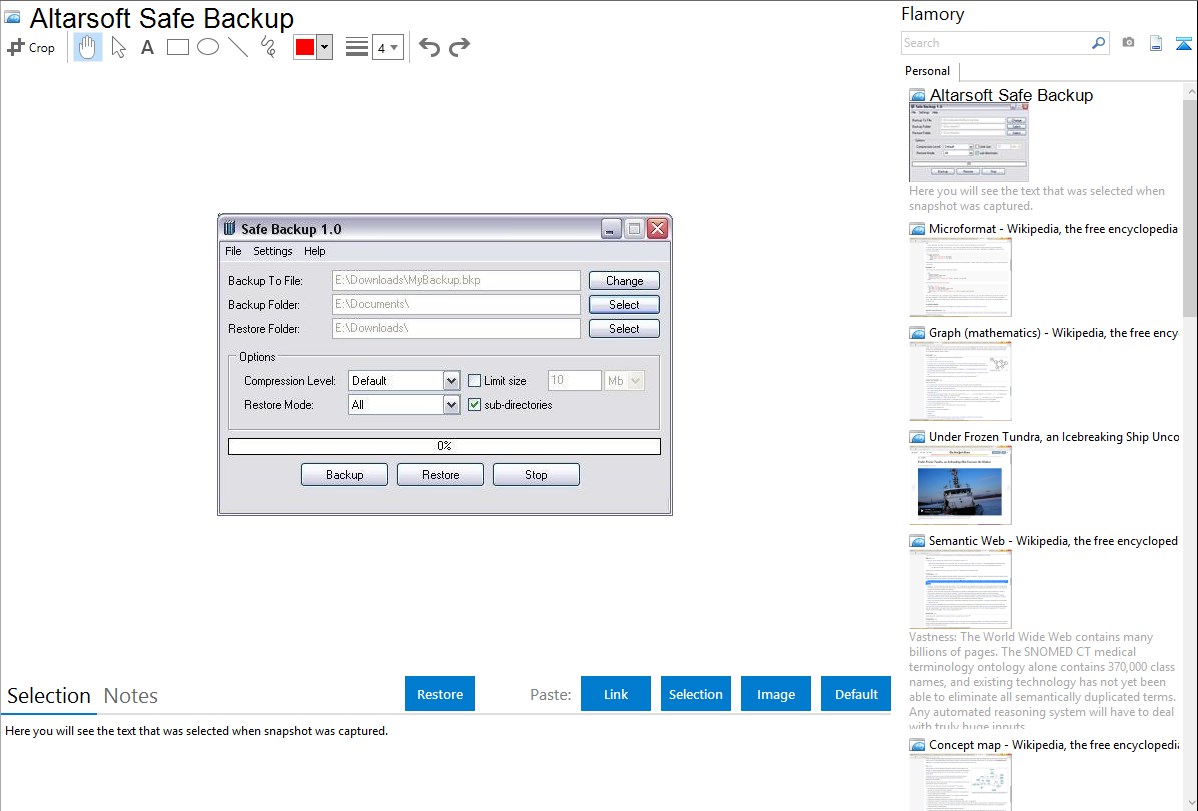
Task: Open the Altarsoft Safe Backup snapshot thumbnail
Action: pyautogui.click(x=969, y=143)
